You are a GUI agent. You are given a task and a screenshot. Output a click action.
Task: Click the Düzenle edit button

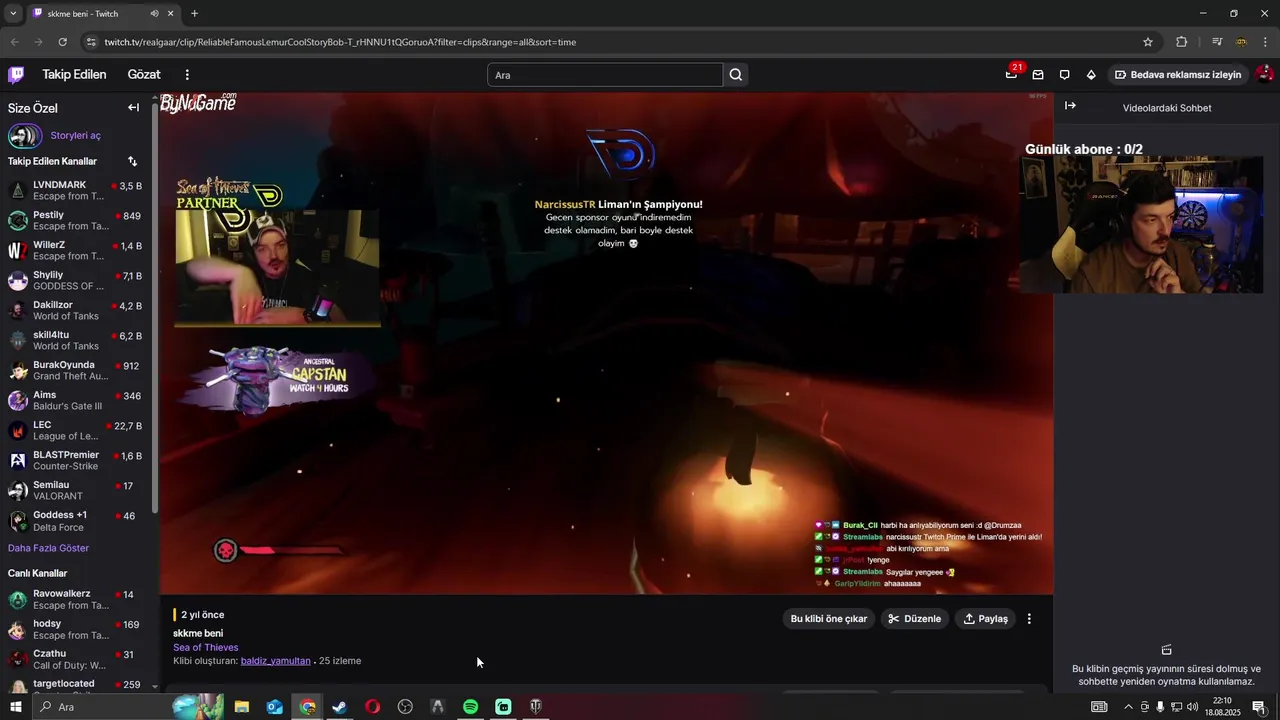coord(915,619)
